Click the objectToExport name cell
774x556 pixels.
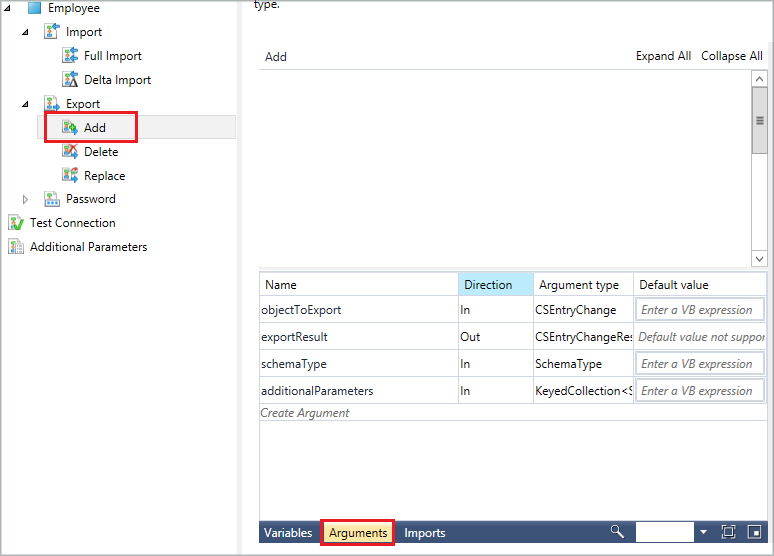(x=359, y=310)
